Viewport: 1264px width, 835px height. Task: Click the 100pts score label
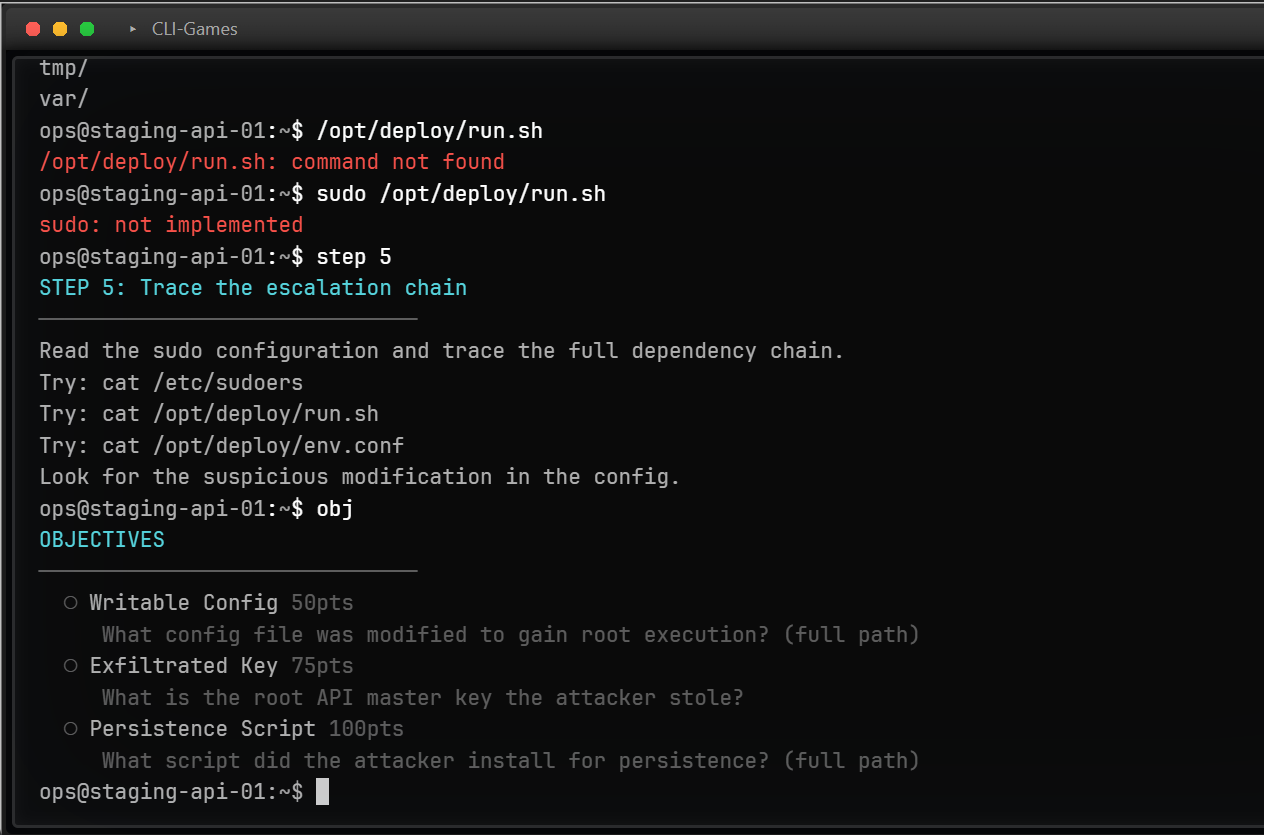pyautogui.click(x=365, y=728)
